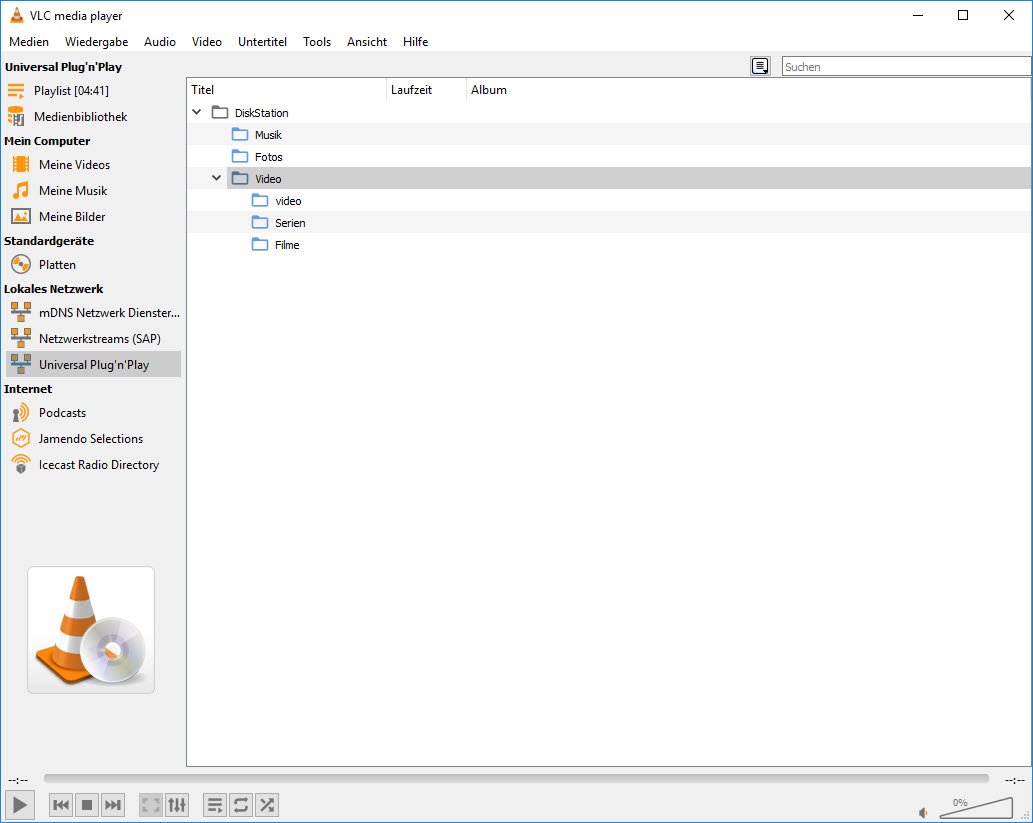Open the Hilfe menu
The width and height of the screenshot is (1033, 823).
pyautogui.click(x=415, y=42)
